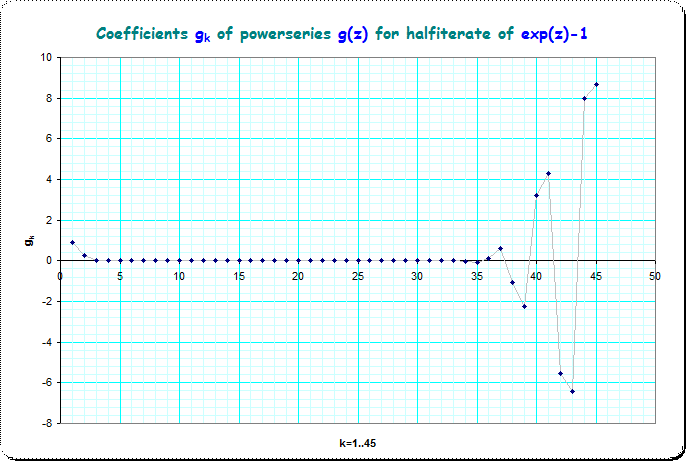This screenshot has height=462, width=687.
Task: Select the x-axis caption k=1..45
Action: pos(357,442)
